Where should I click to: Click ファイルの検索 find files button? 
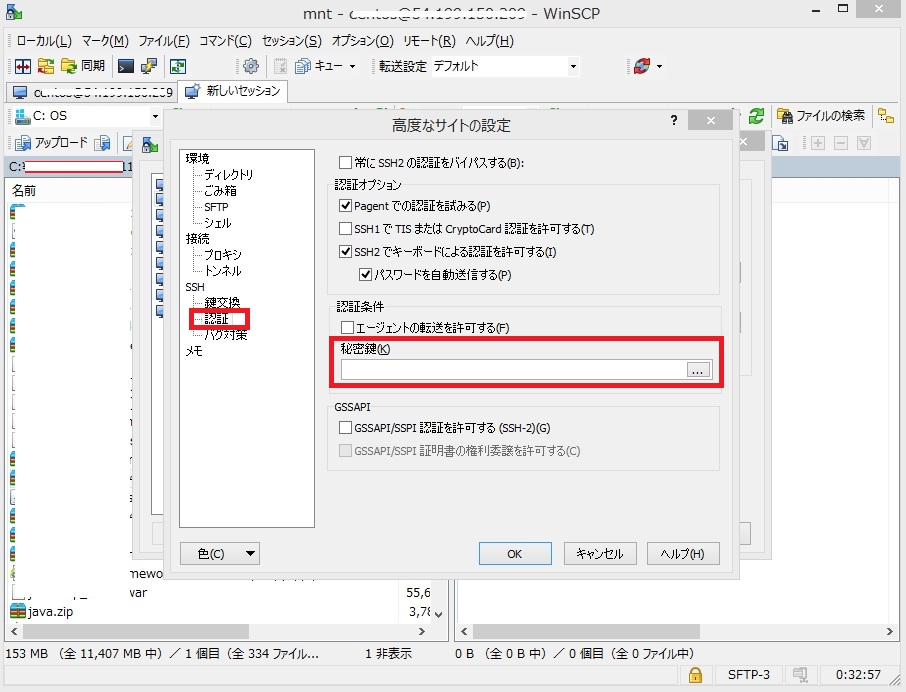(x=821, y=116)
